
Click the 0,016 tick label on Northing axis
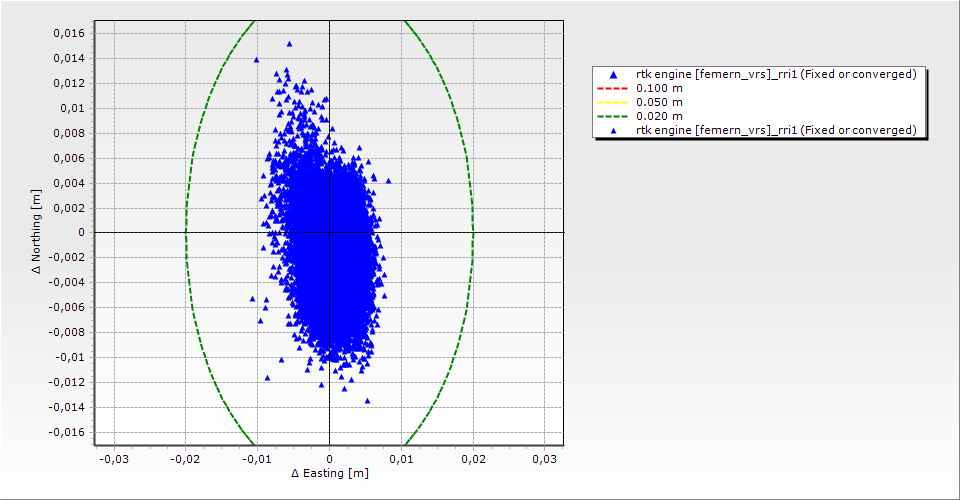(68, 33)
